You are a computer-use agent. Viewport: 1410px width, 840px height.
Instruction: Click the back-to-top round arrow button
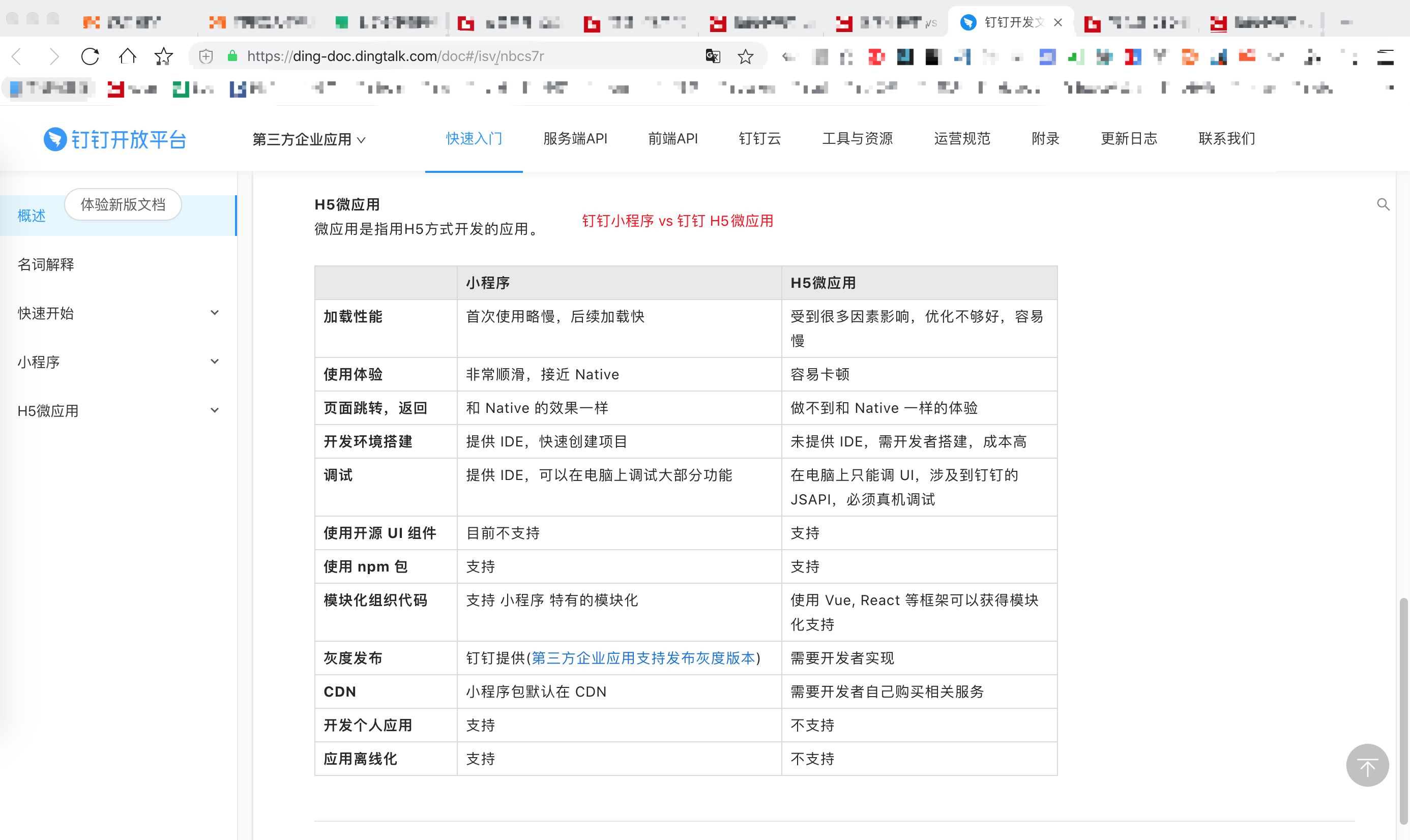click(1367, 765)
